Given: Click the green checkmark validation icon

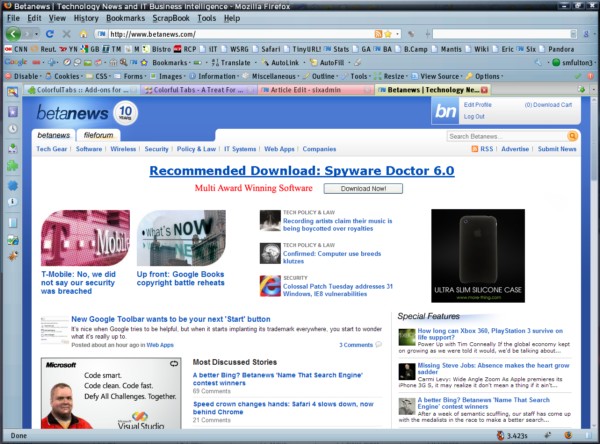Looking at the screenshot, I should (579, 76).
